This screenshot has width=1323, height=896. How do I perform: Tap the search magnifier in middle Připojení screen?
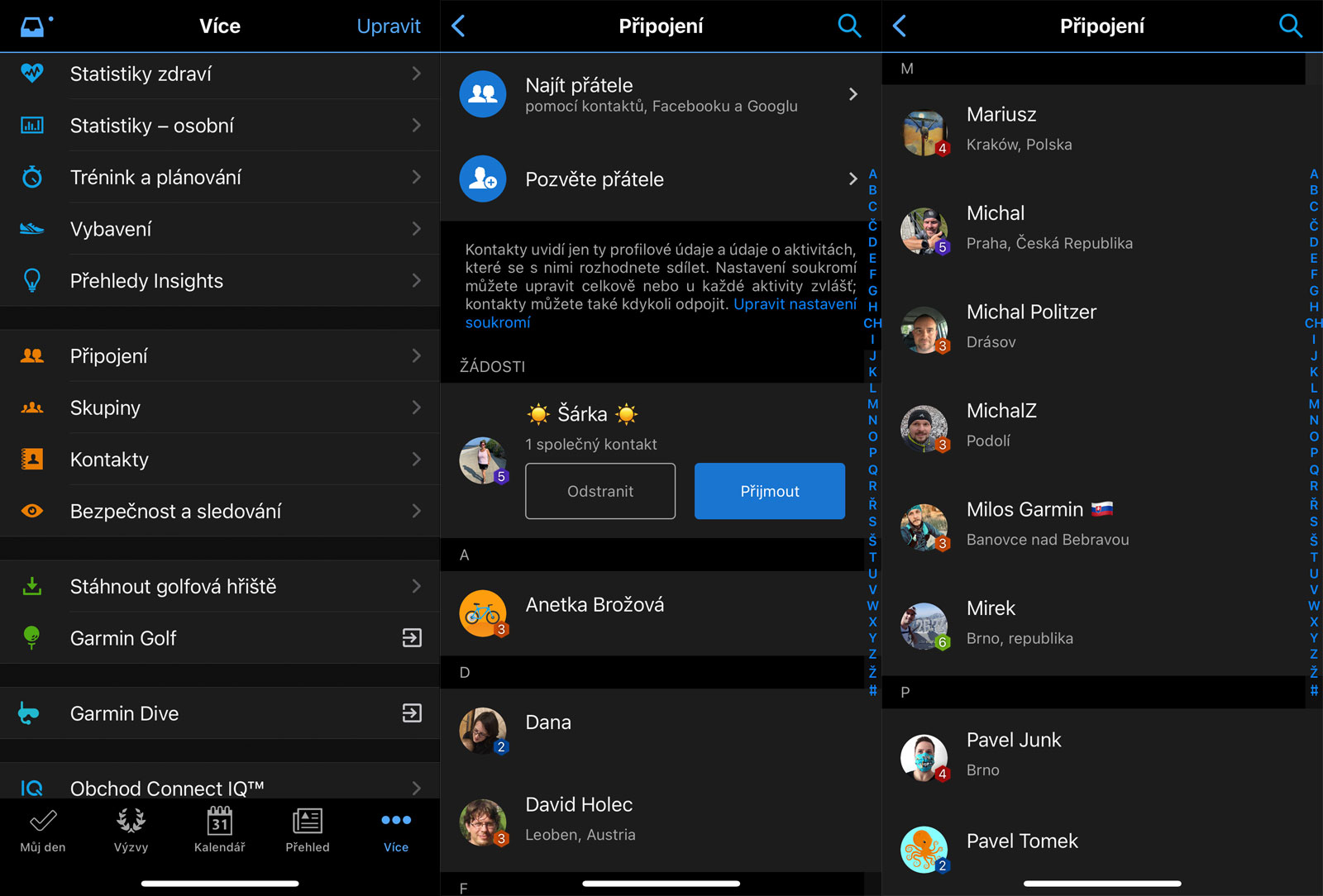point(849,26)
